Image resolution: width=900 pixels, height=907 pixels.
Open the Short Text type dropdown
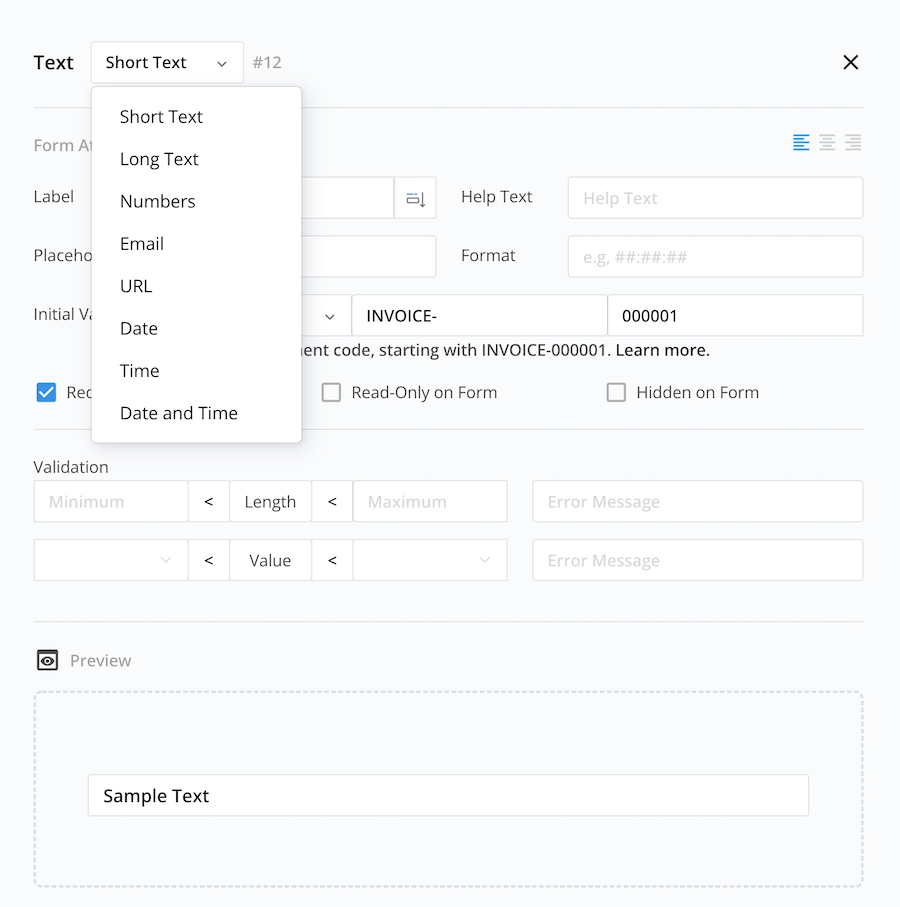[x=166, y=62]
